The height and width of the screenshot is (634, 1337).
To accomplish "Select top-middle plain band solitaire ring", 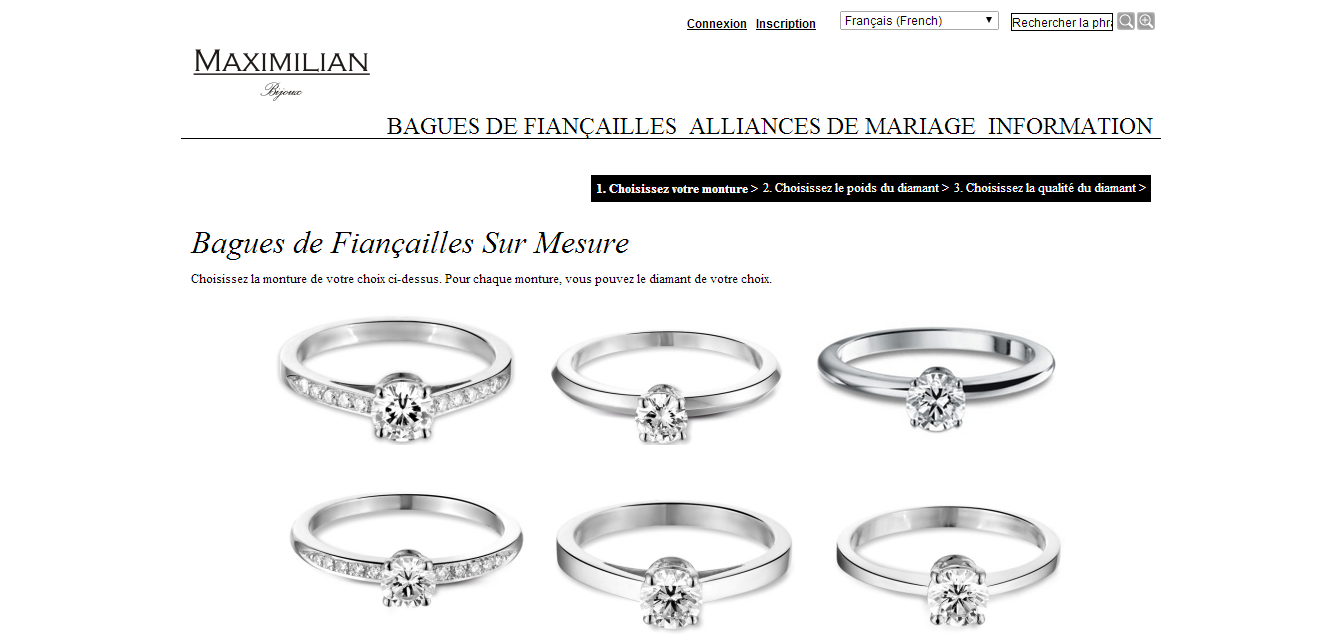I will 666,385.
